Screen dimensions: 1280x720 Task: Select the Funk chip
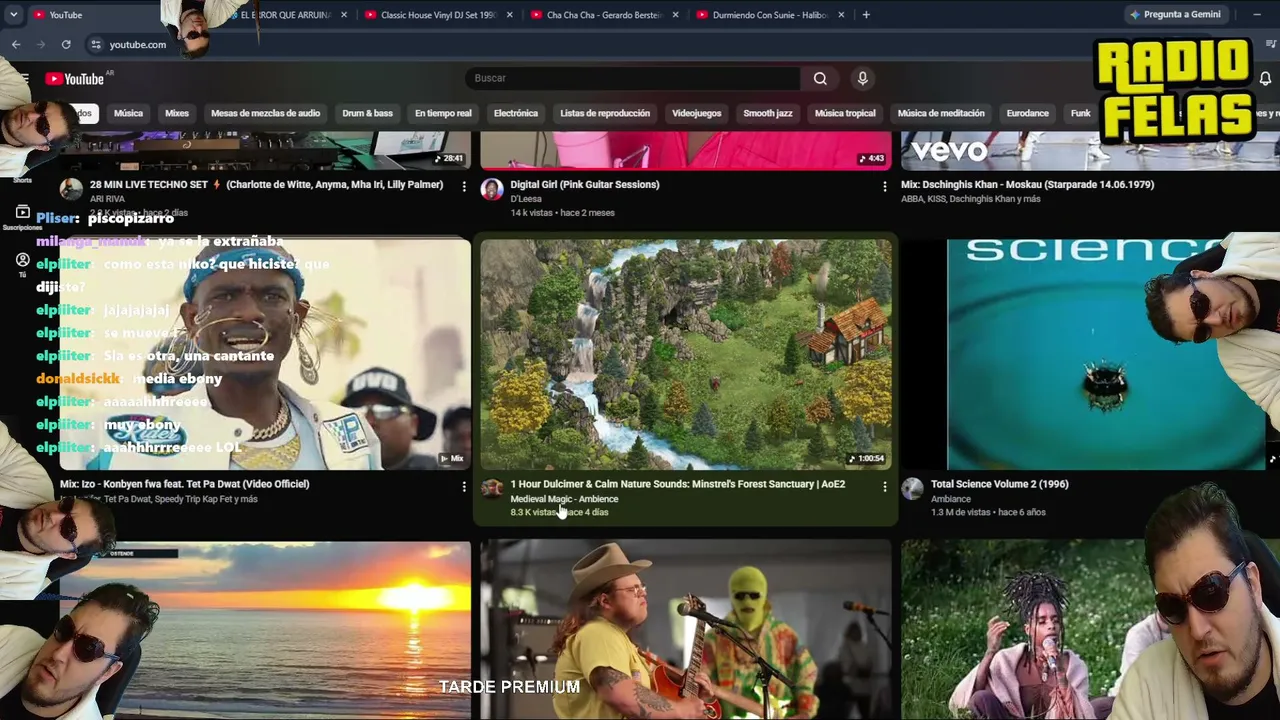point(1080,113)
